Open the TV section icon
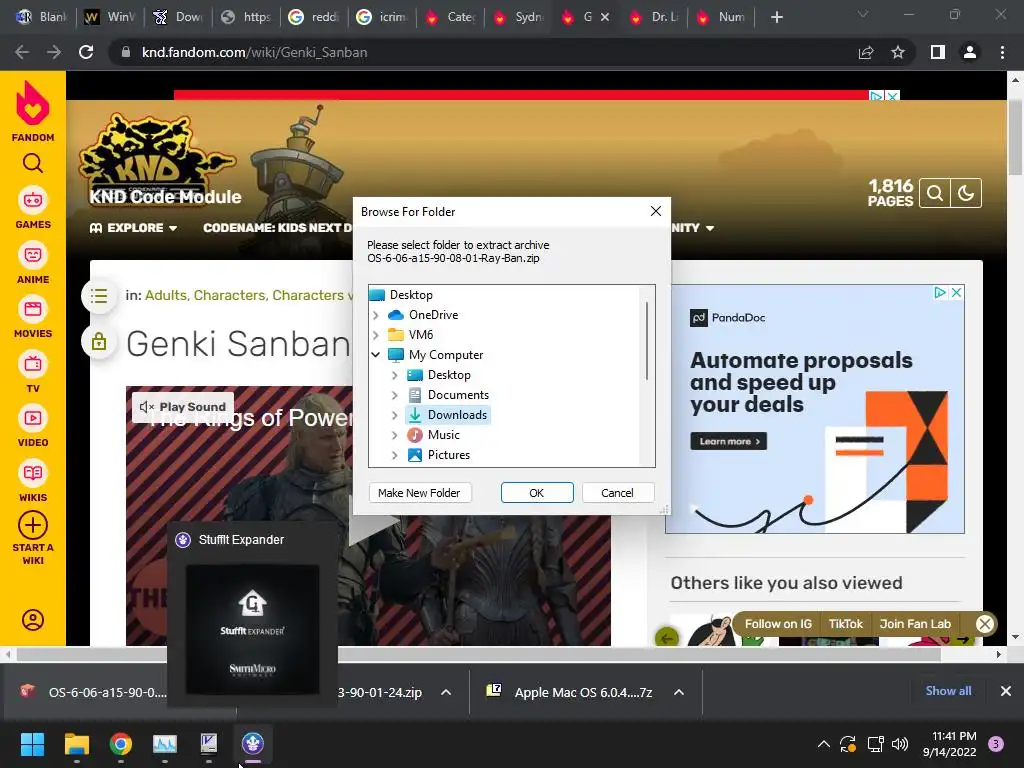The image size is (1024, 768). (33, 364)
